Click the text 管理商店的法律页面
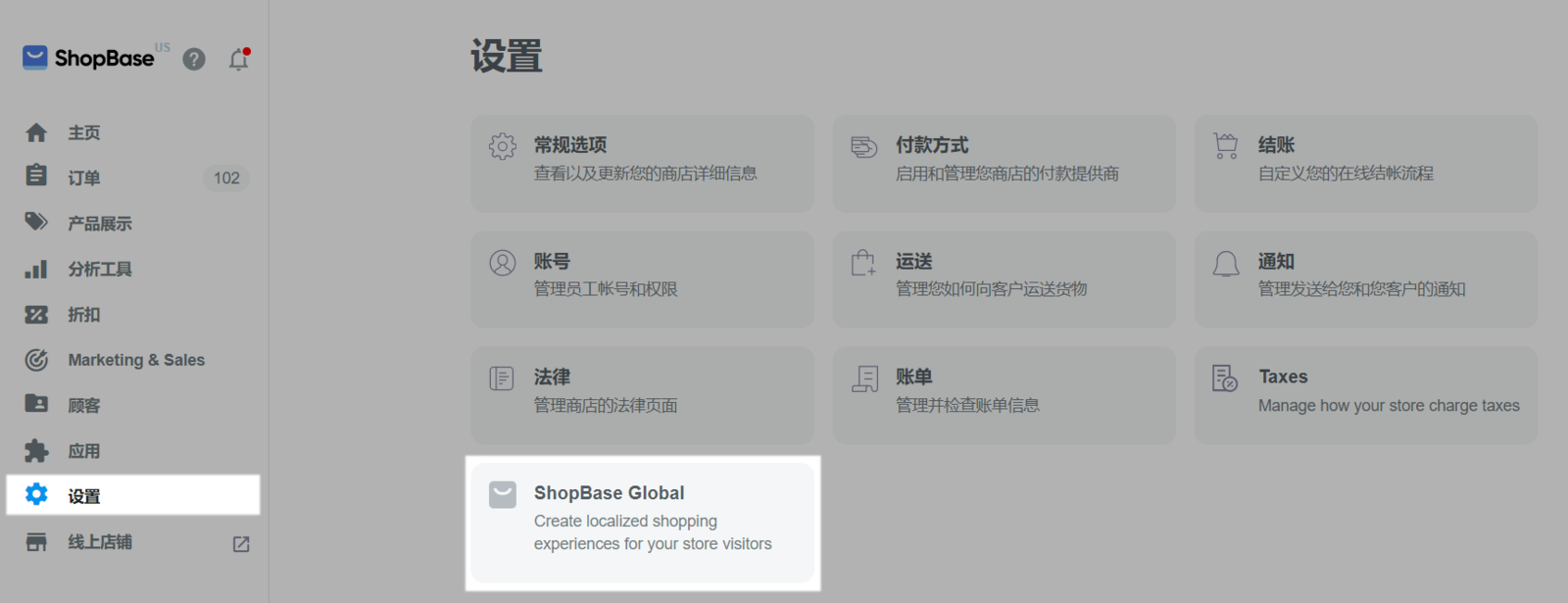The height and width of the screenshot is (603, 1568). pyautogui.click(x=606, y=405)
